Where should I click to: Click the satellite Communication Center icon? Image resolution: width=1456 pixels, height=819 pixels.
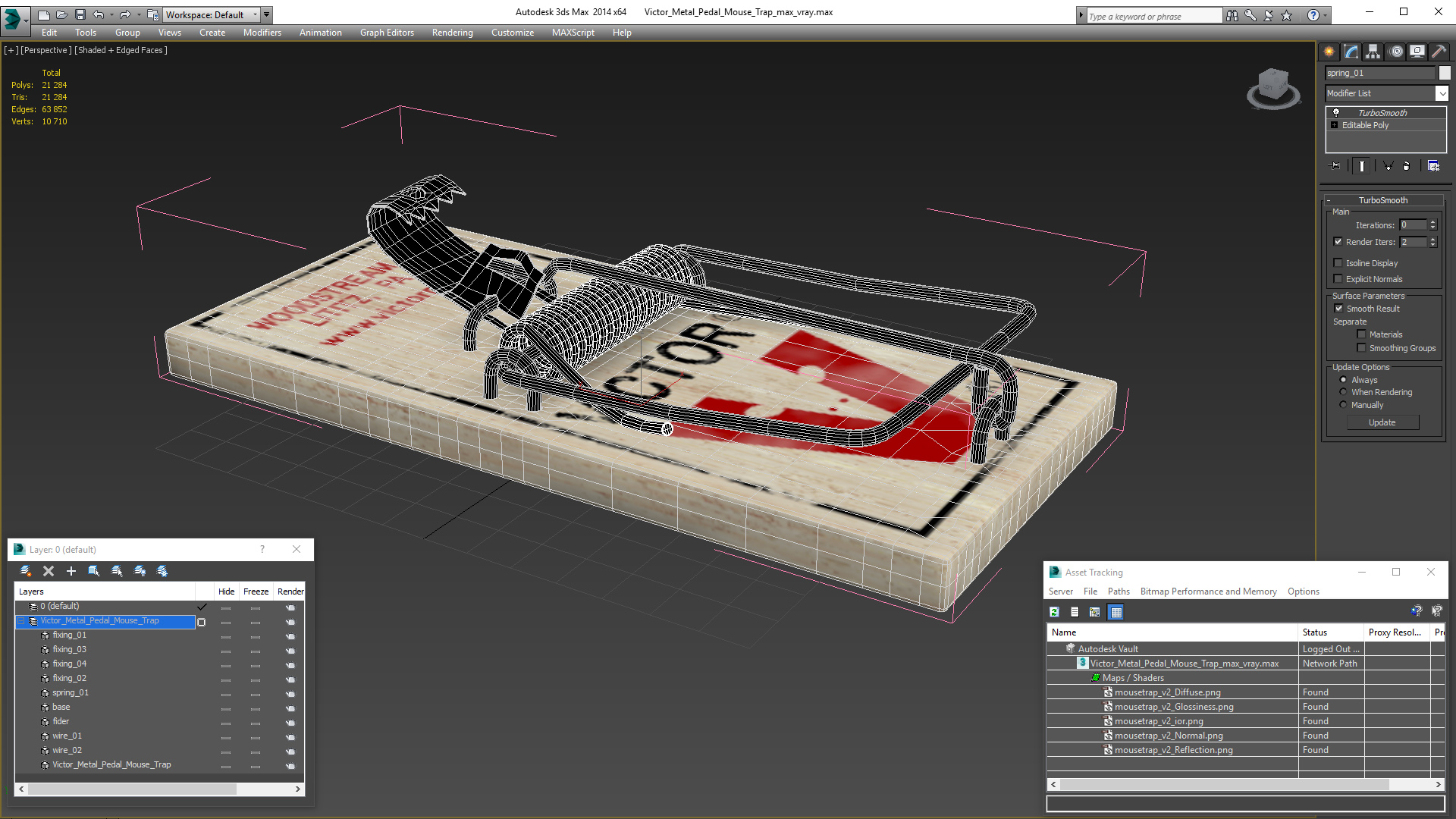tap(1269, 15)
